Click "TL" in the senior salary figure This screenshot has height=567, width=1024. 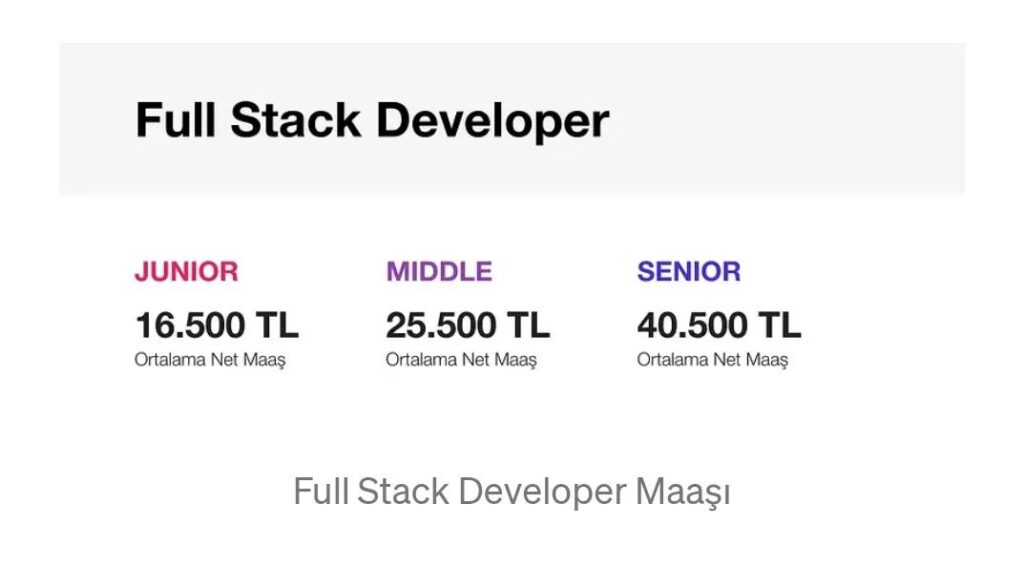(779, 325)
